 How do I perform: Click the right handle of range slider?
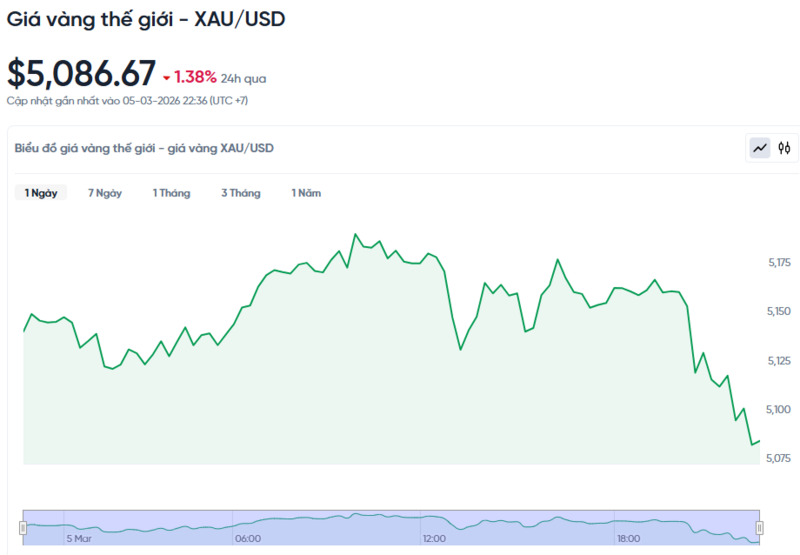[x=759, y=527]
